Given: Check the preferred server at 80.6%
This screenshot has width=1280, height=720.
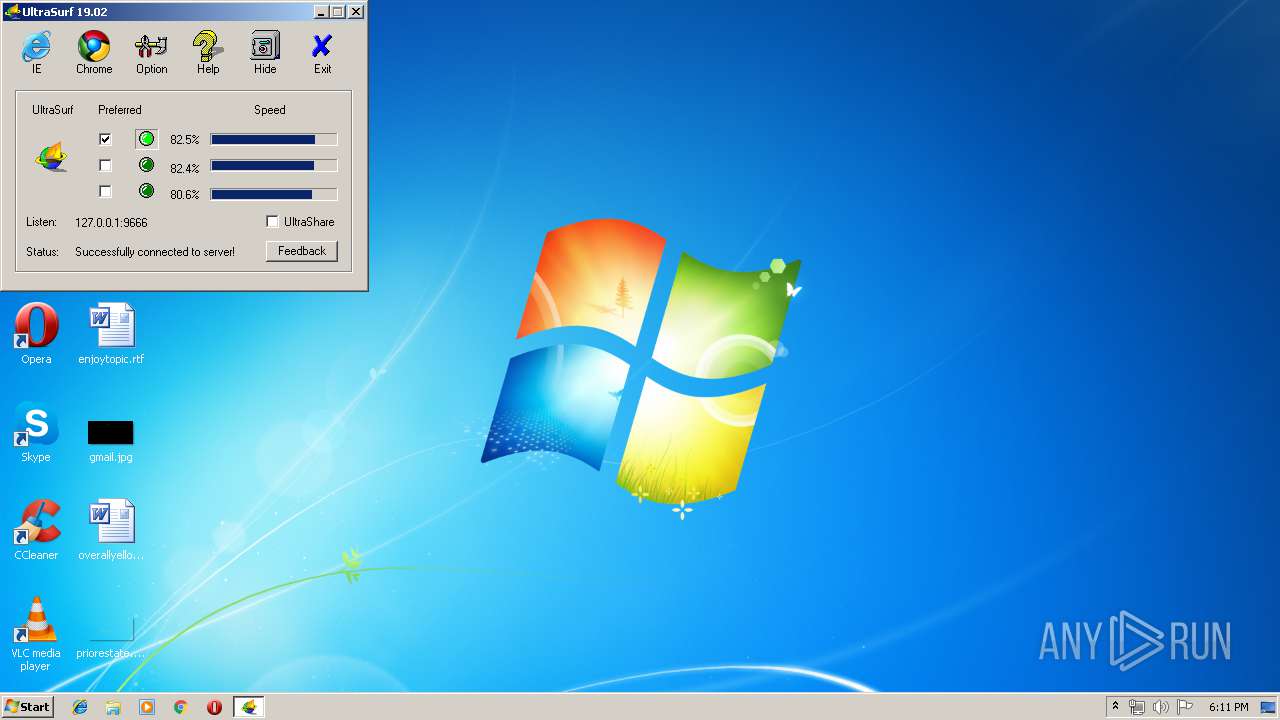Looking at the screenshot, I should click(x=105, y=191).
